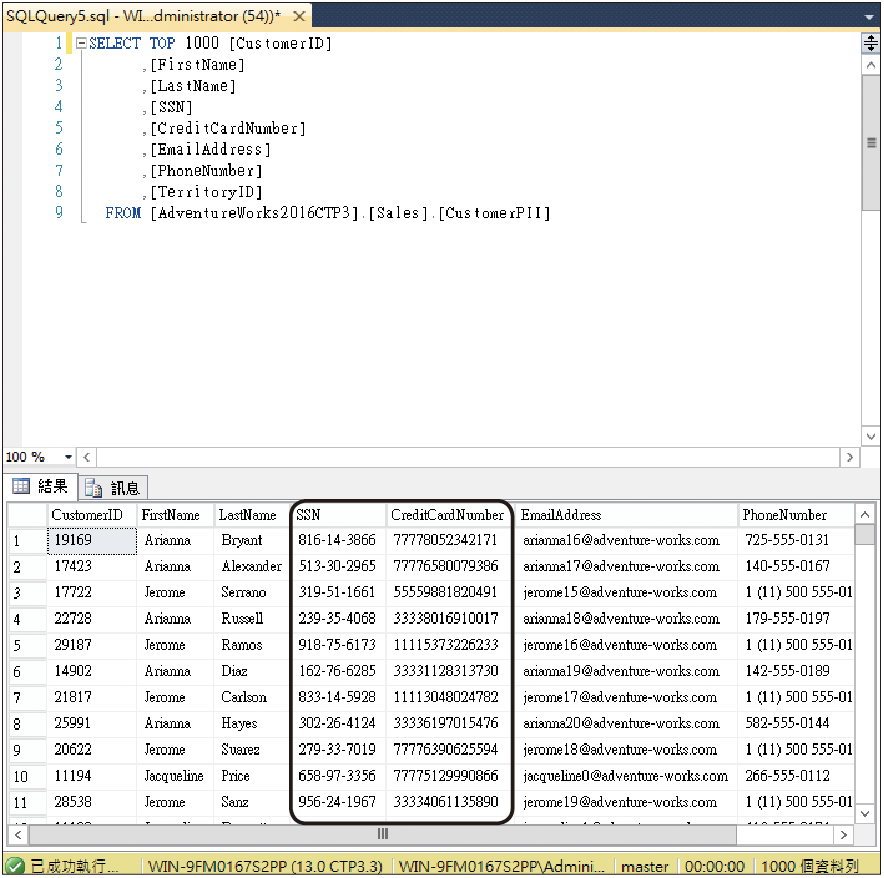Click the PhoneNumber column header
This screenshot has height=878, width=884.
click(796, 515)
